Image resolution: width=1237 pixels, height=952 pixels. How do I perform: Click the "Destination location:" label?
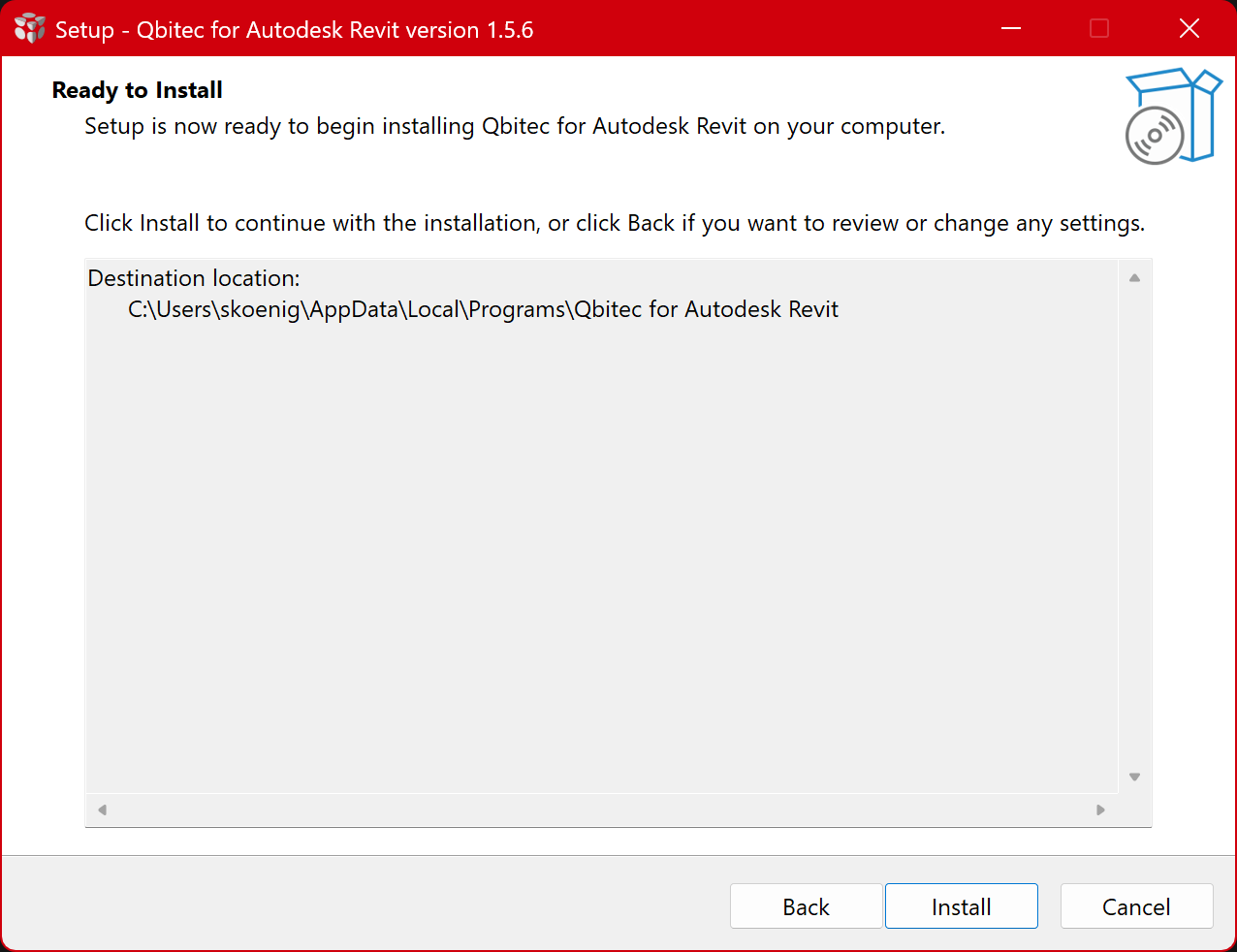click(x=194, y=278)
